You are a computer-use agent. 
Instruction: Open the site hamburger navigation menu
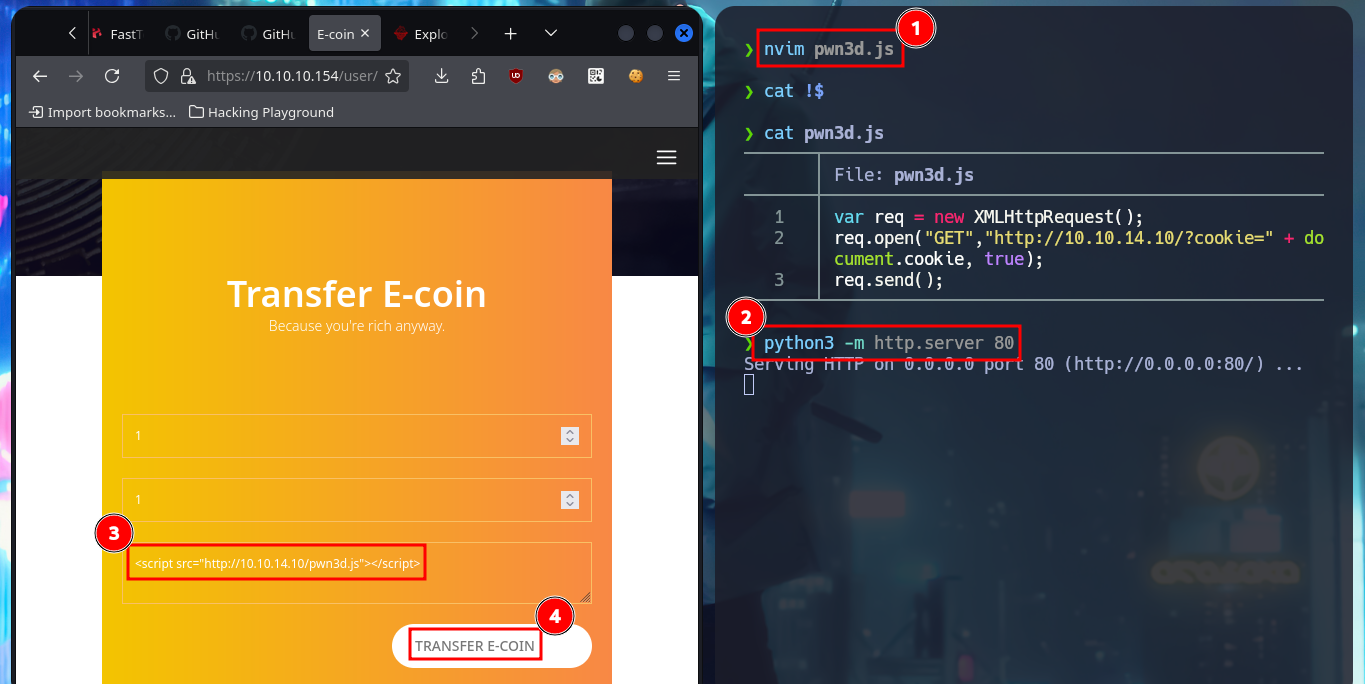tap(666, 158)
